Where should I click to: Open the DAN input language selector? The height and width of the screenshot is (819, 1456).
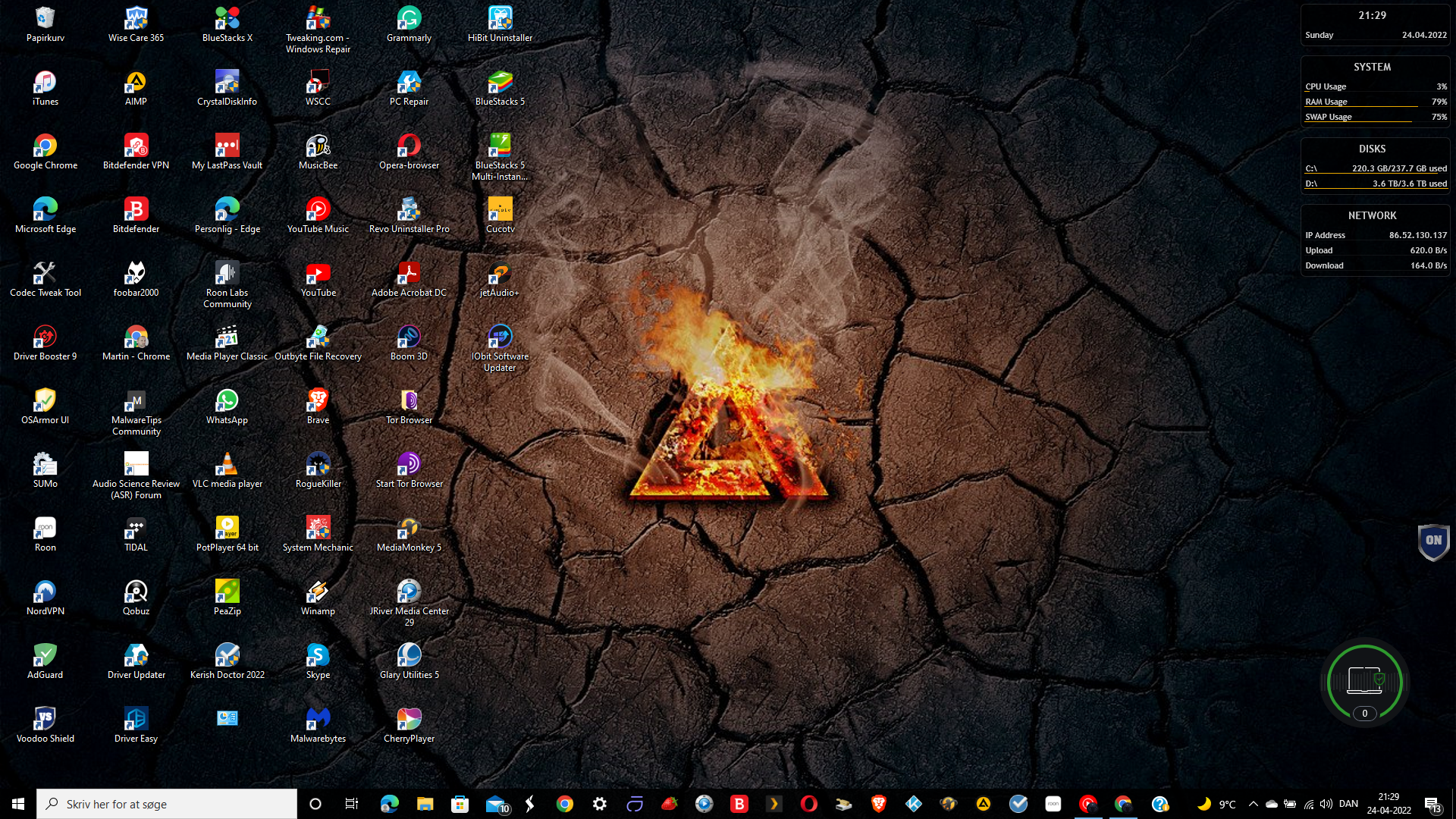(x=1348, y=804)
